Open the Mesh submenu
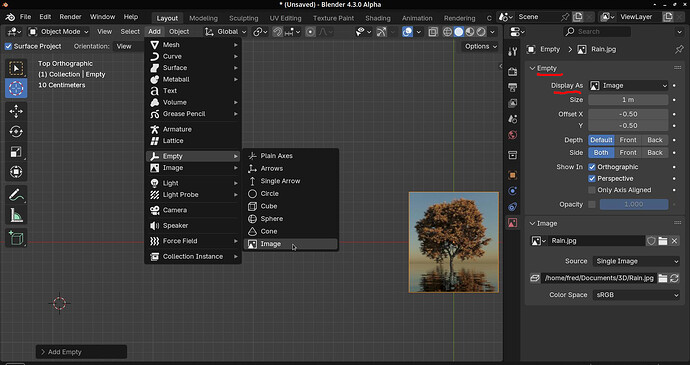Image resolution: width=690 pixels, height=365 pixels. [x=193, y=45]
